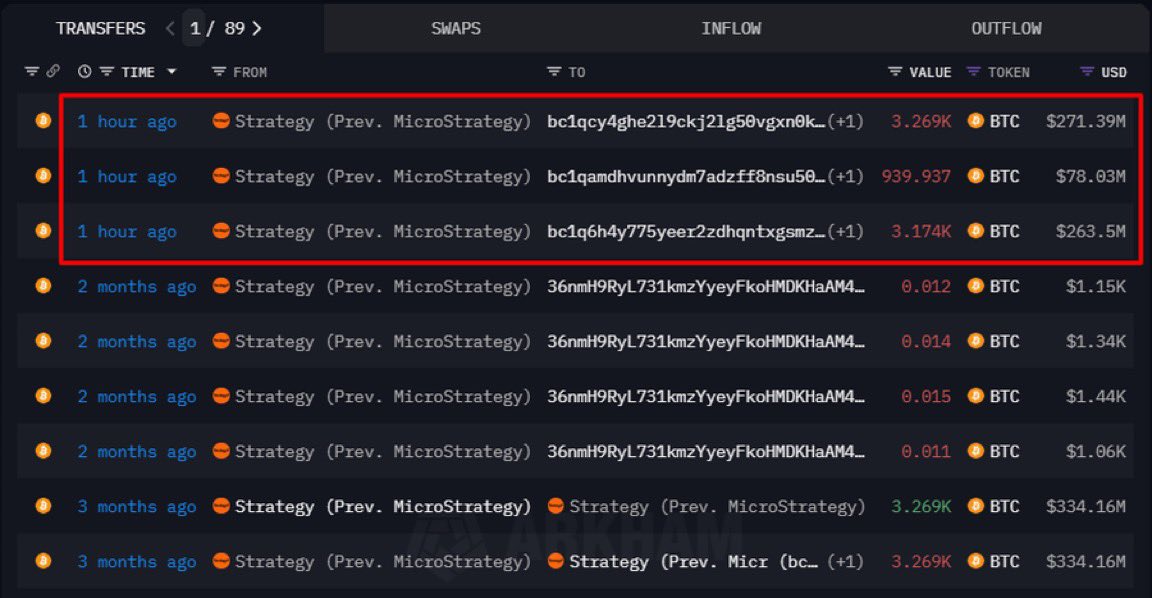Click value 0.011
This screenshot has height=598, width=1152.
[x=926, y=452]
